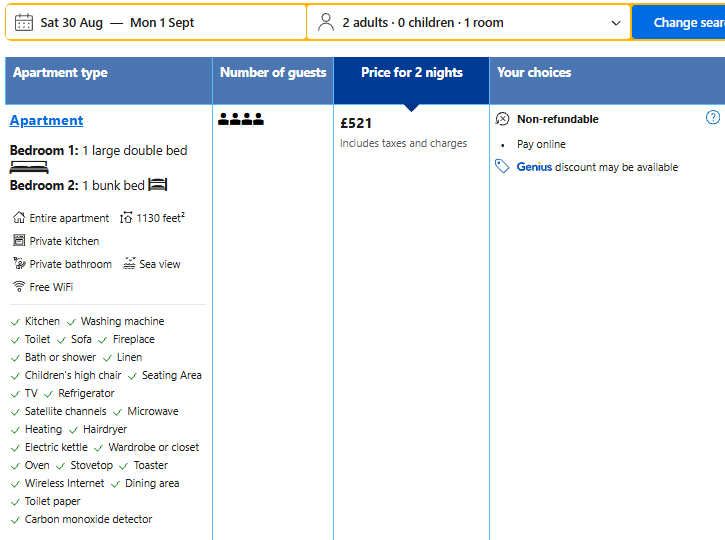Click the Sea view wave icon

pyautogui.click(x=129, y=264)
